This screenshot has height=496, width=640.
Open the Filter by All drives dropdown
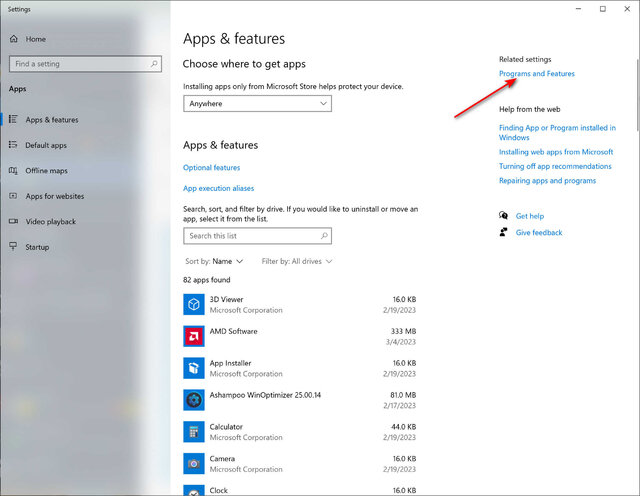tap(297, 261)
